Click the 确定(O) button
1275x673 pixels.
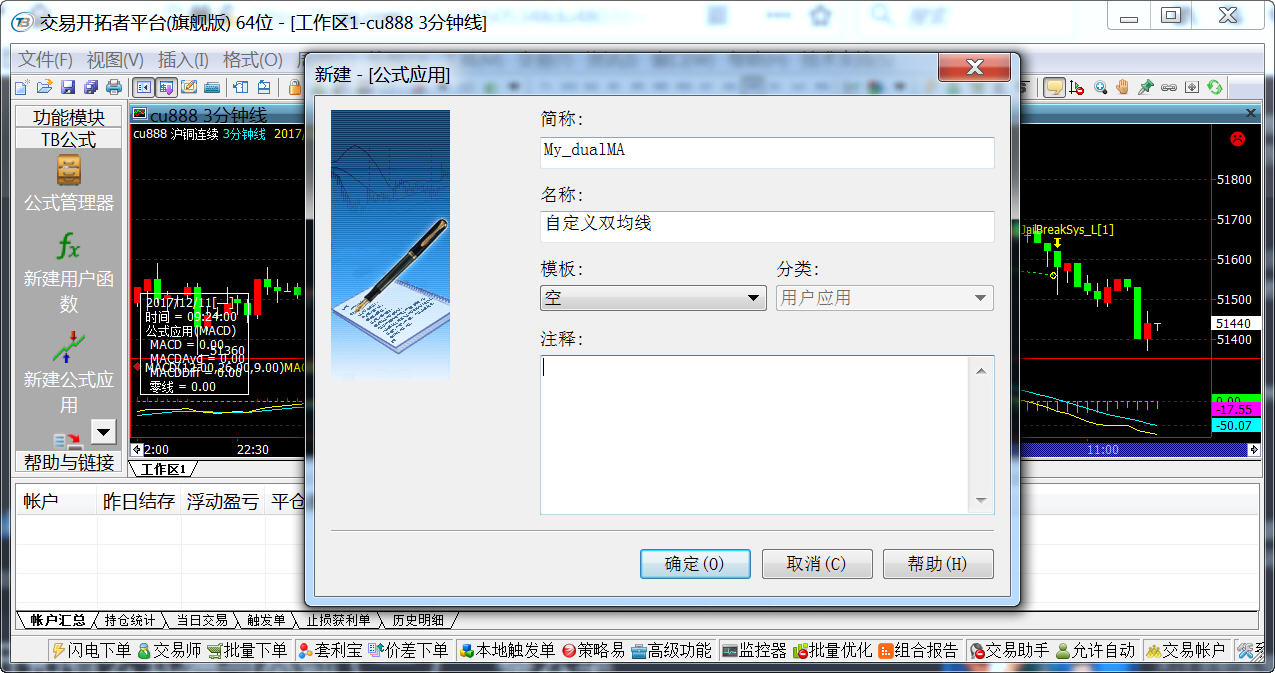(x=695, y=564)
